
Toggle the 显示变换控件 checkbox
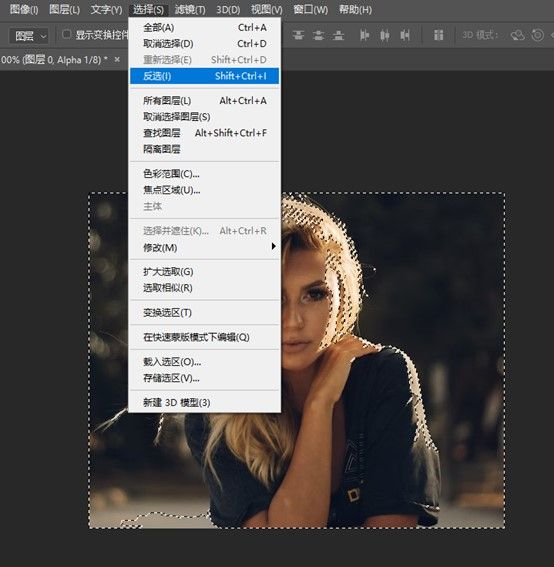(67, 34)
